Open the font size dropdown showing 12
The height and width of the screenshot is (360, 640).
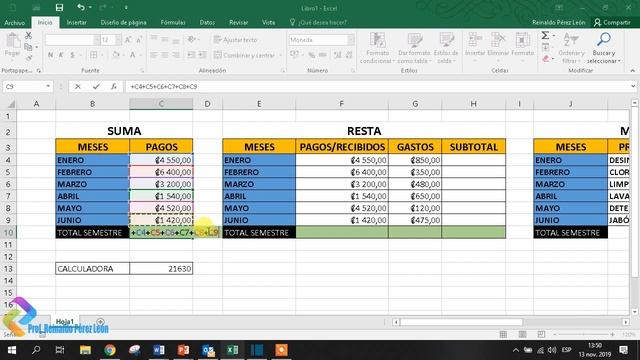tap(118, 40)
